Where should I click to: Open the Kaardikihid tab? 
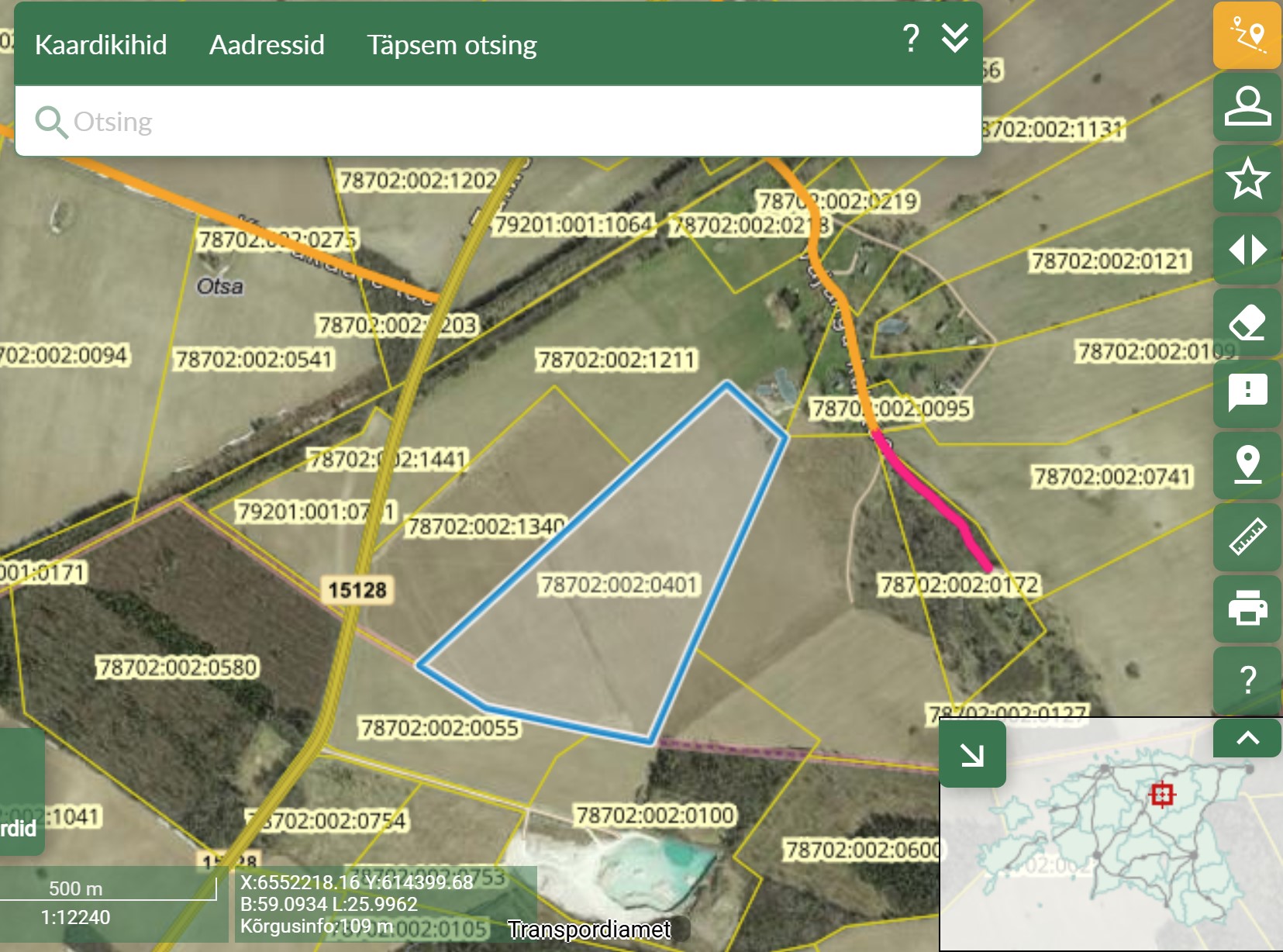point(101,45)
